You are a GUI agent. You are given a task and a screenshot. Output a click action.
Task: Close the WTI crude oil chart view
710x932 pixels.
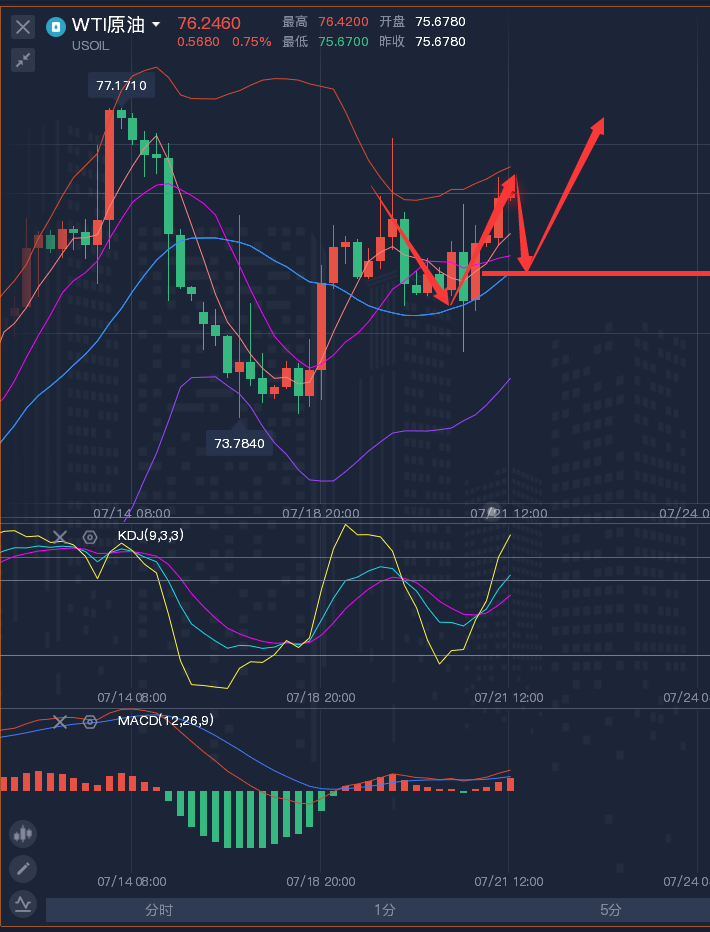(23, 27)
